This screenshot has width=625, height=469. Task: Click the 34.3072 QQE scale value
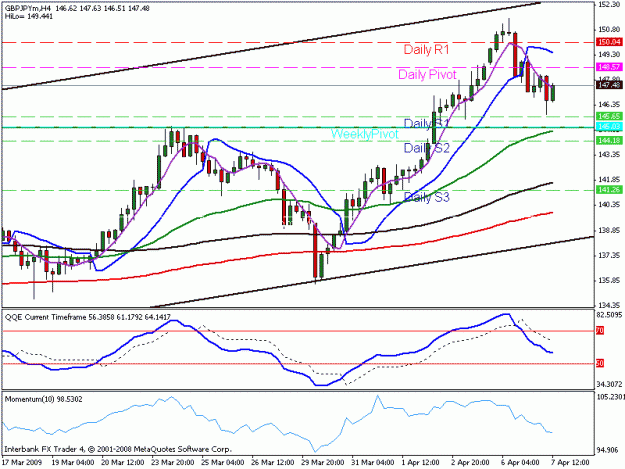tap(610, 385)
